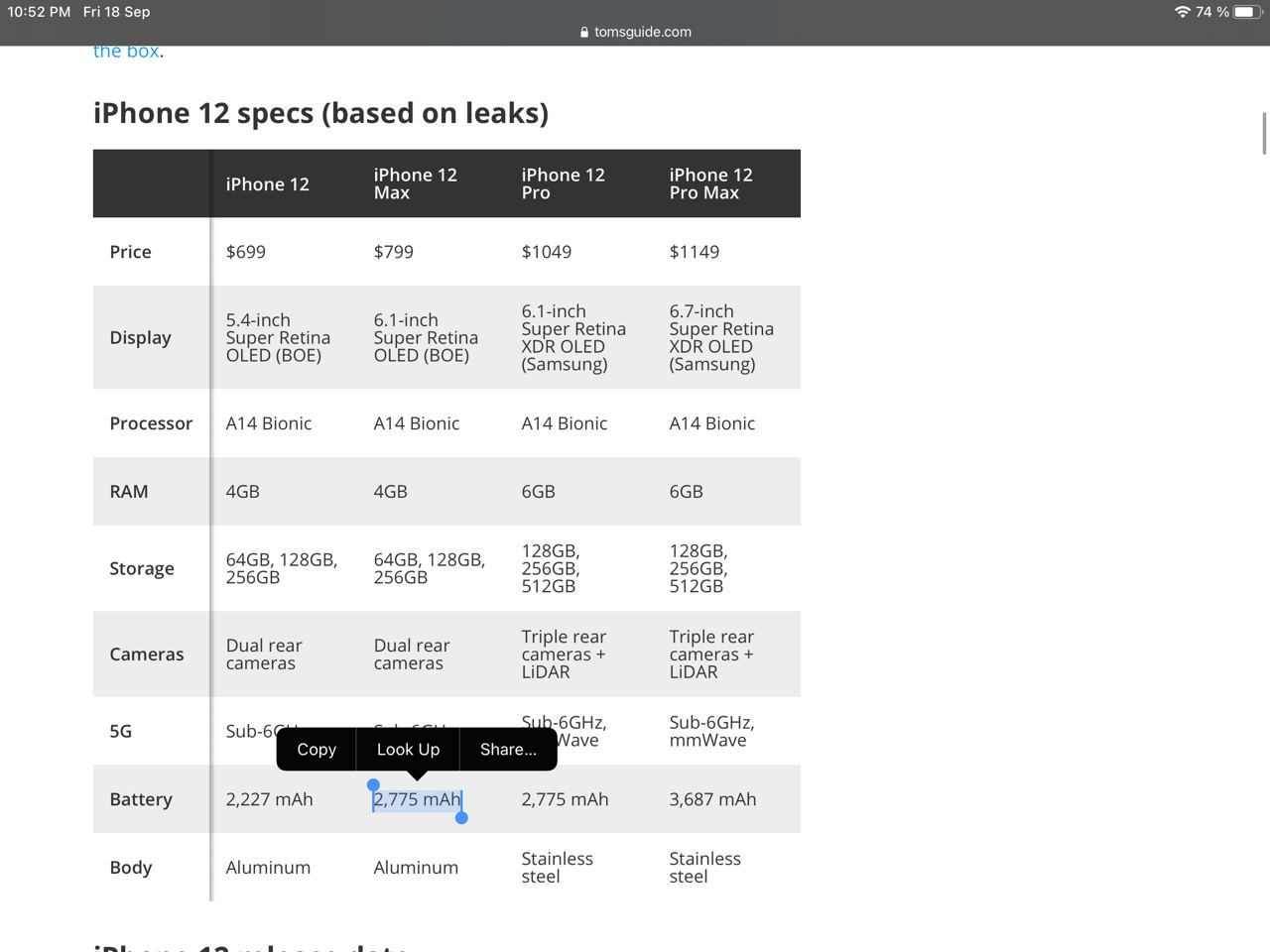Tap the 'Fri 18 Sep' date in the status bar
1270x952 pixels.
coord(116,12)
